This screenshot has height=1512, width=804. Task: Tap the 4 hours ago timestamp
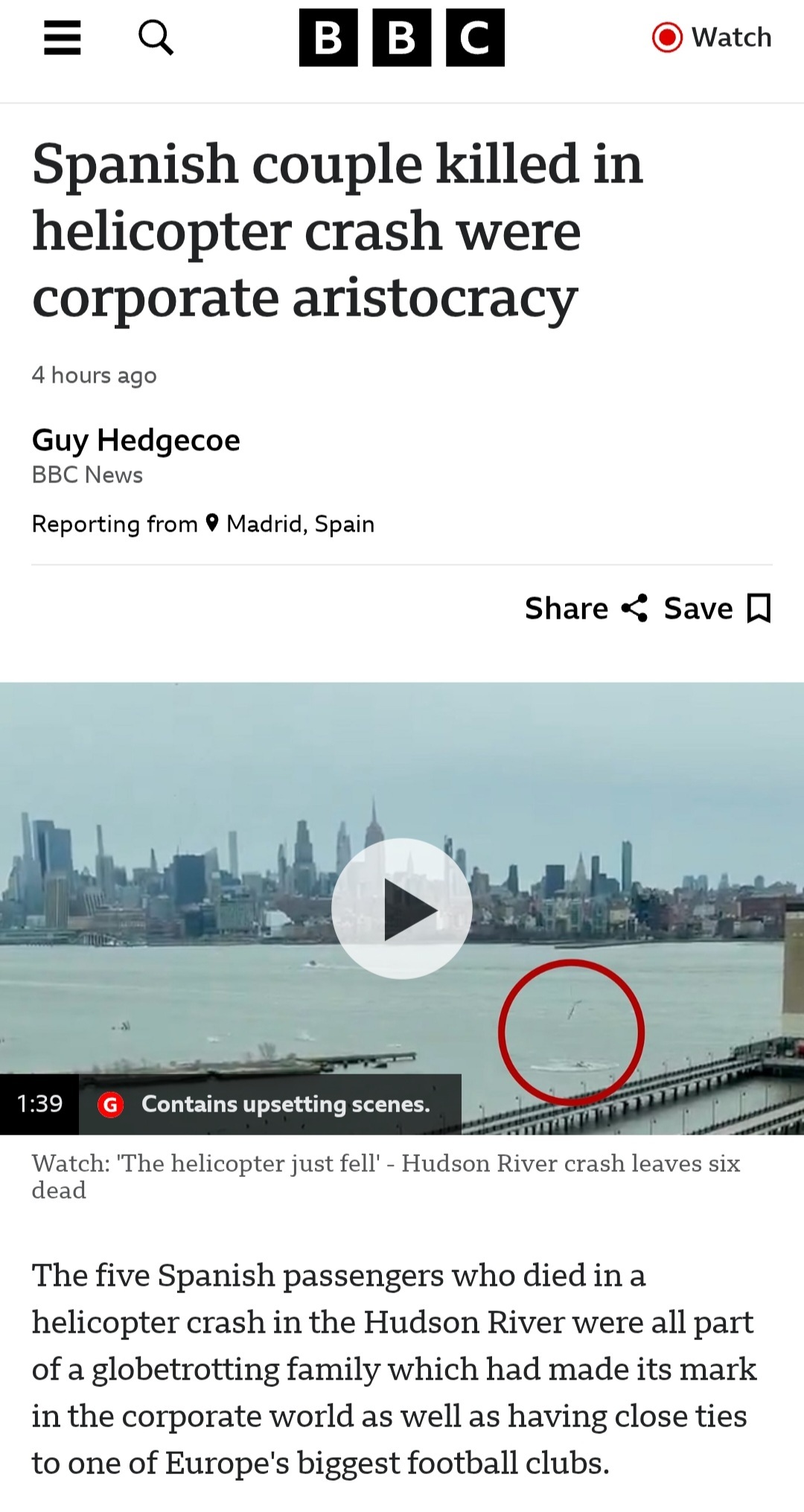95,375
